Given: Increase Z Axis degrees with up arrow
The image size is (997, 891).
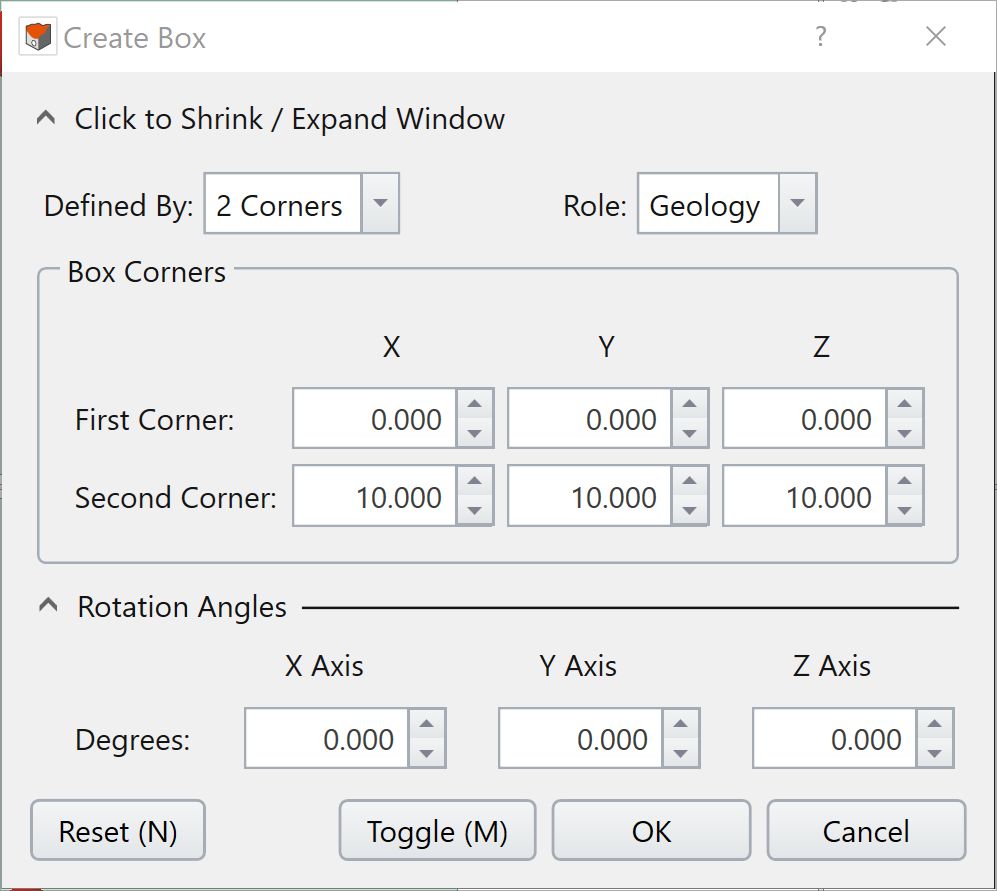Looking at the screenshot, I should [x=934, y=724].
